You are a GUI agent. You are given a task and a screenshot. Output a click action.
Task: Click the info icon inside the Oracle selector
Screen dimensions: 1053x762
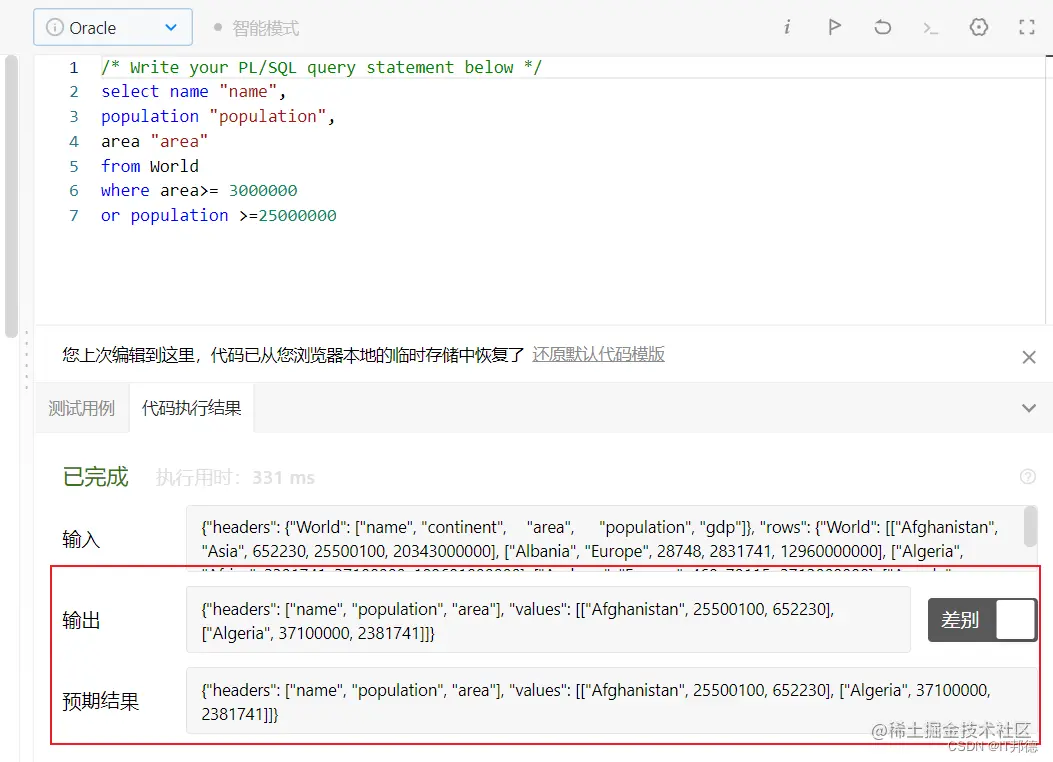point(54,28)
